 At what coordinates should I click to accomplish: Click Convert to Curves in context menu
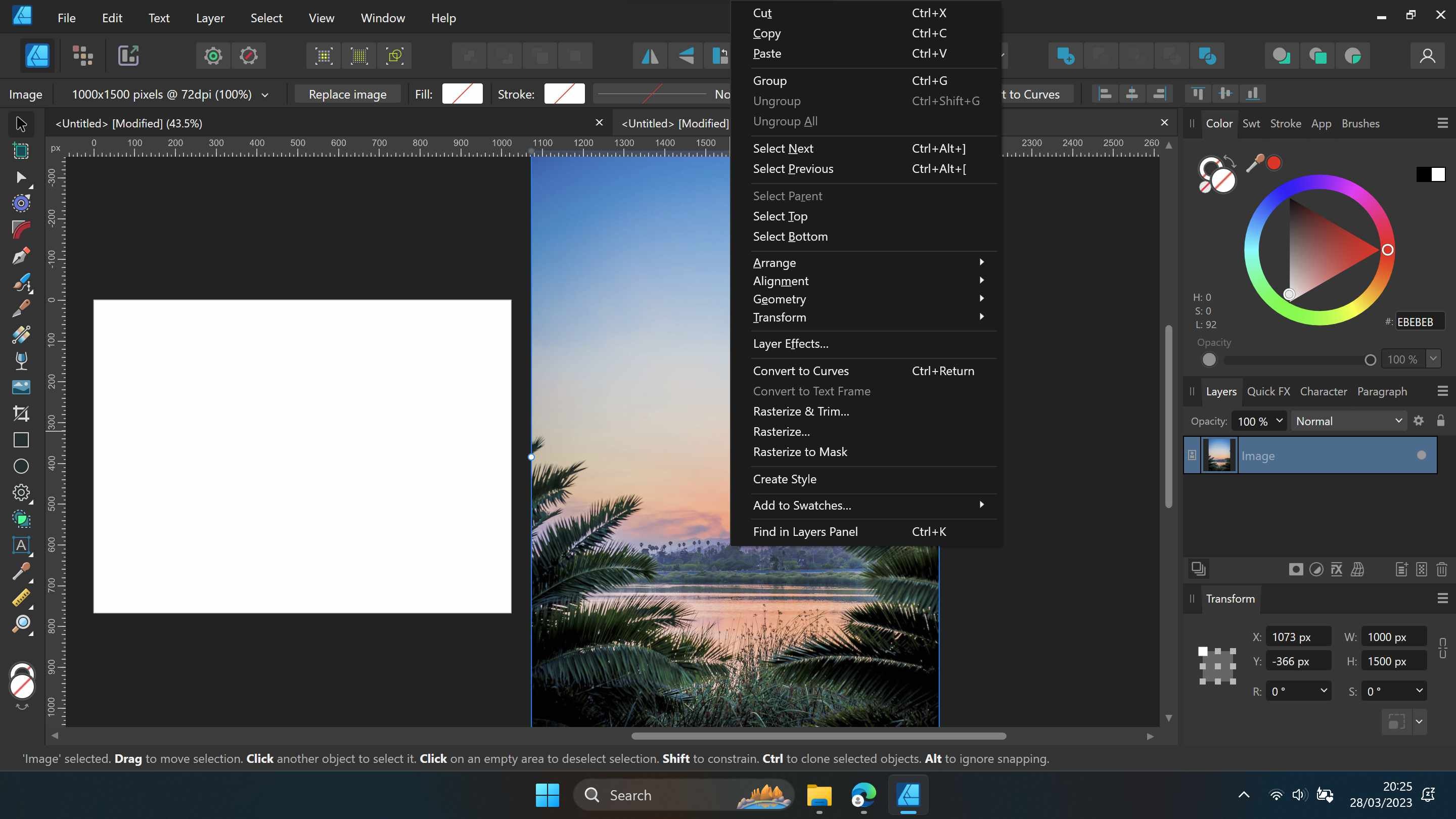[x=800, y=371]
